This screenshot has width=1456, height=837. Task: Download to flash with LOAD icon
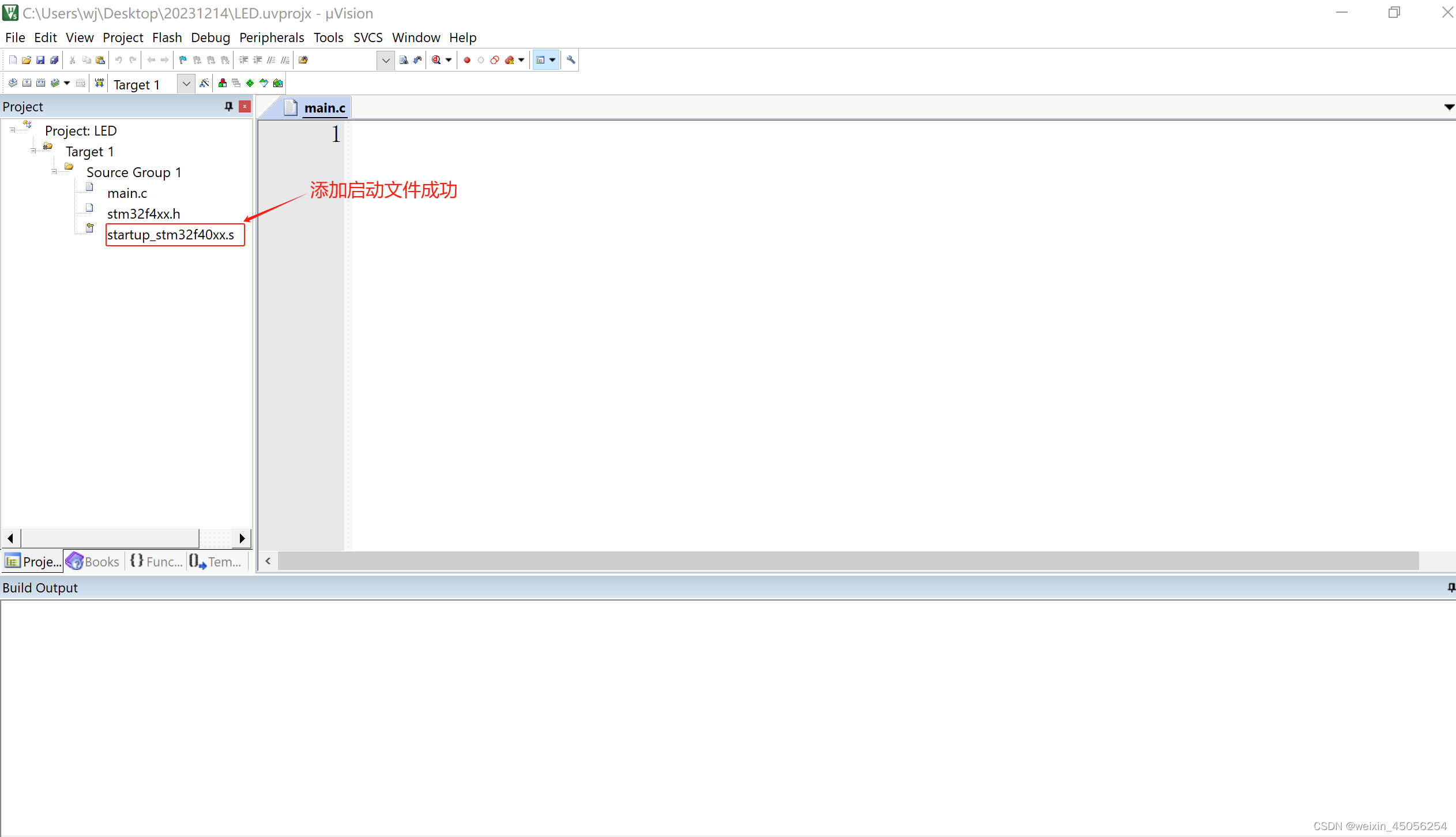tap(99, 83)
